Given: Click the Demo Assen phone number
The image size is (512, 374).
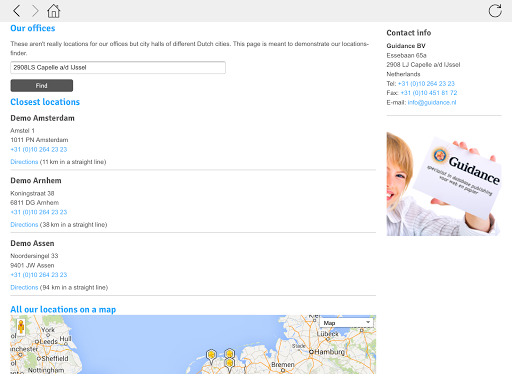Looking at the screenshot, I should [x=39, y=275].
